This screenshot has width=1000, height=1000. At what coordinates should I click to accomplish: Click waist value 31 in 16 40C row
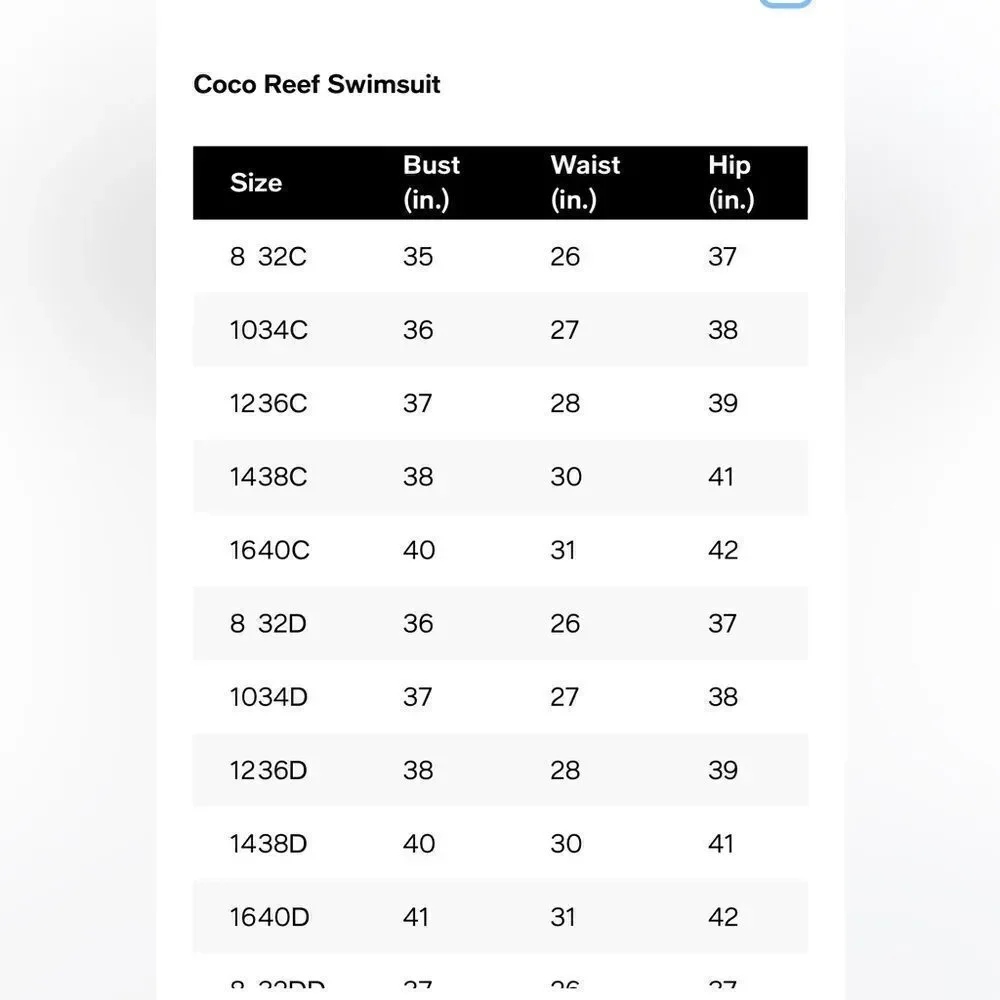pyautogui.click(x=562, y=550)
